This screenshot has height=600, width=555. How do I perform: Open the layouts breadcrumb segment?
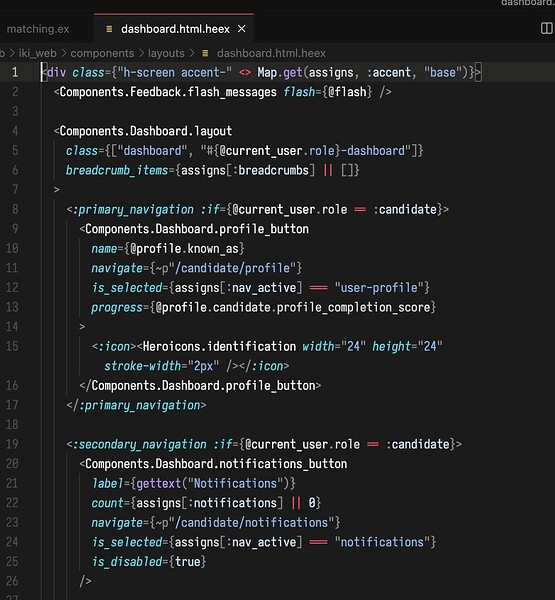166,53
